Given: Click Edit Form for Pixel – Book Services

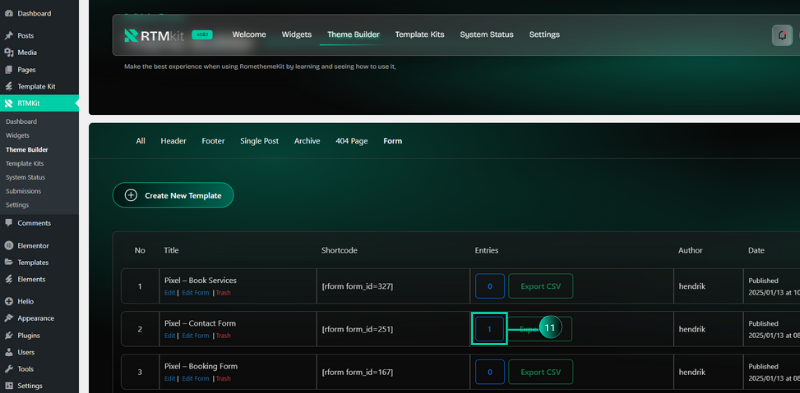Looking at the screenshot, I should (x=195, y=293).
